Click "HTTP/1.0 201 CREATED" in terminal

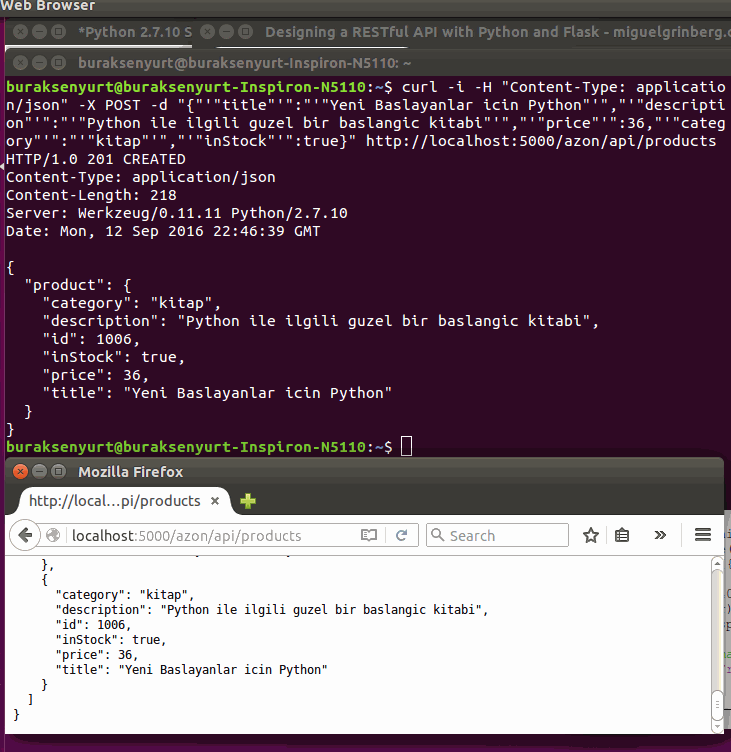point(96,159)
